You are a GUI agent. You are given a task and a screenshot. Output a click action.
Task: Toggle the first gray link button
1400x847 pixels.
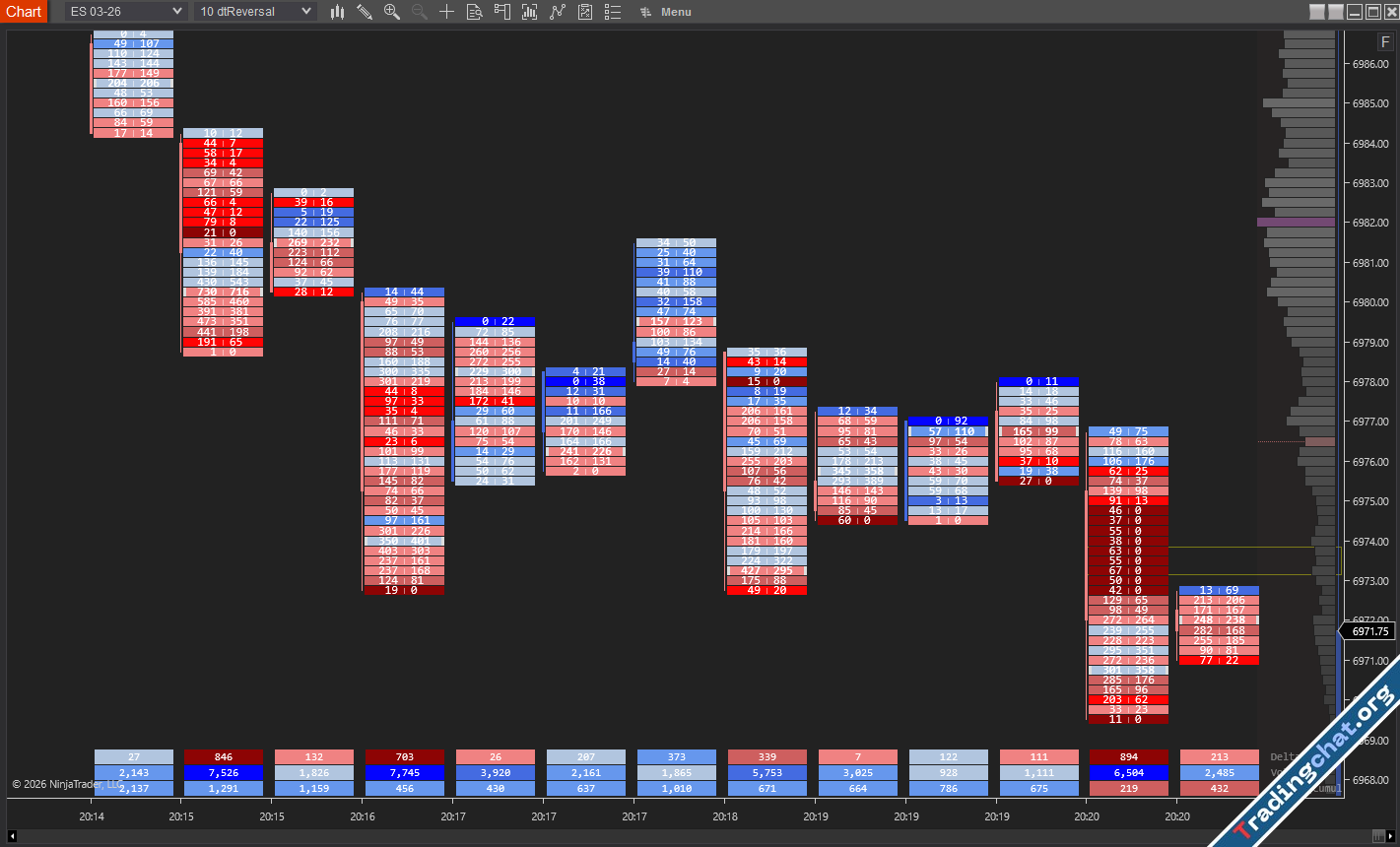click(1317, 12)
